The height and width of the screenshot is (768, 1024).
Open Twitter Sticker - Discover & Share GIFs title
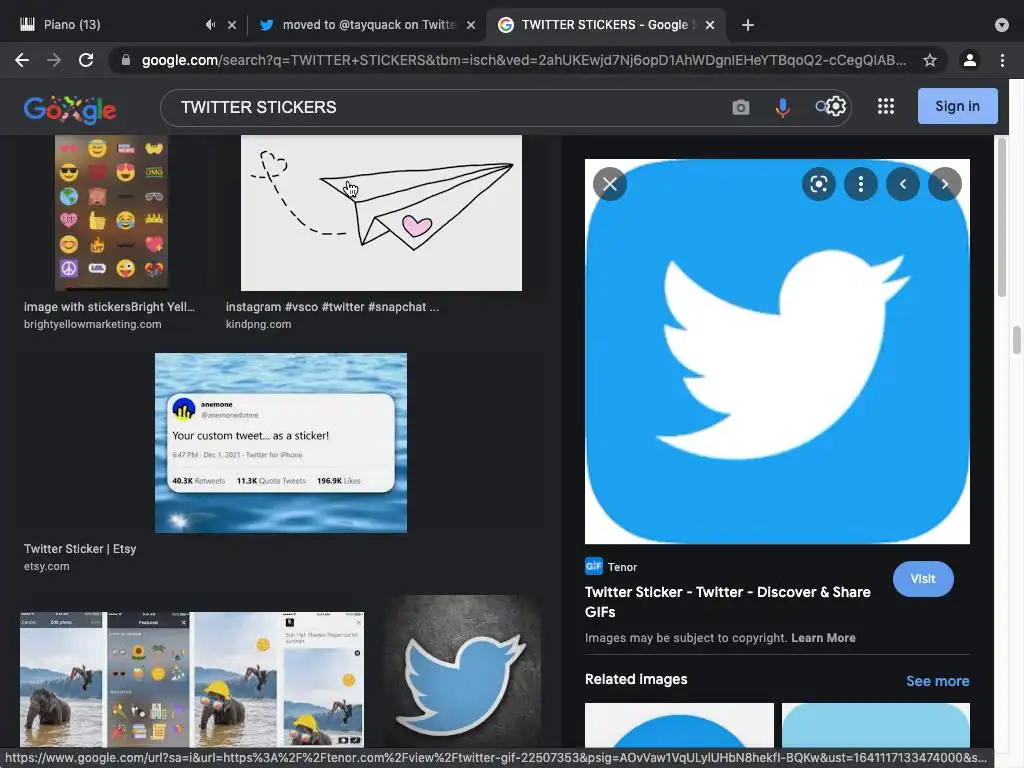pyautogui.click(x=728, y=601)
